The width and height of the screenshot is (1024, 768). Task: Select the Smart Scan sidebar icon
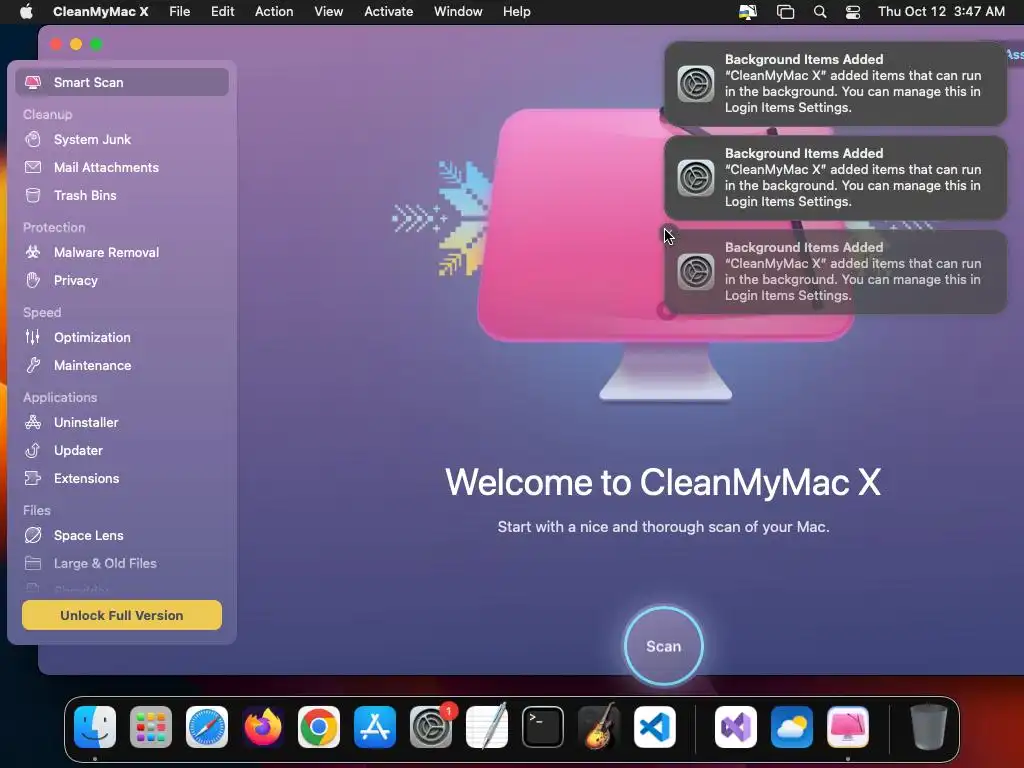[x=33, y=82]
